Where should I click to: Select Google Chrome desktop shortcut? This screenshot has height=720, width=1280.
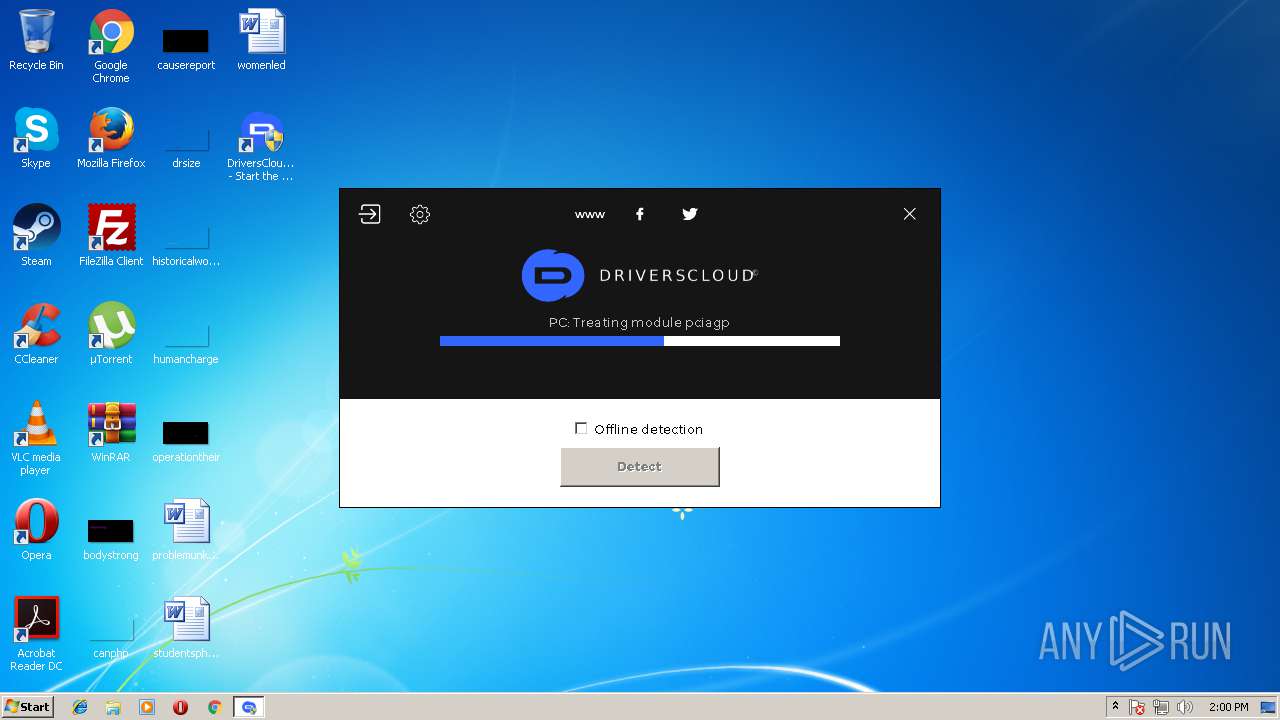[x=111, y=46]
